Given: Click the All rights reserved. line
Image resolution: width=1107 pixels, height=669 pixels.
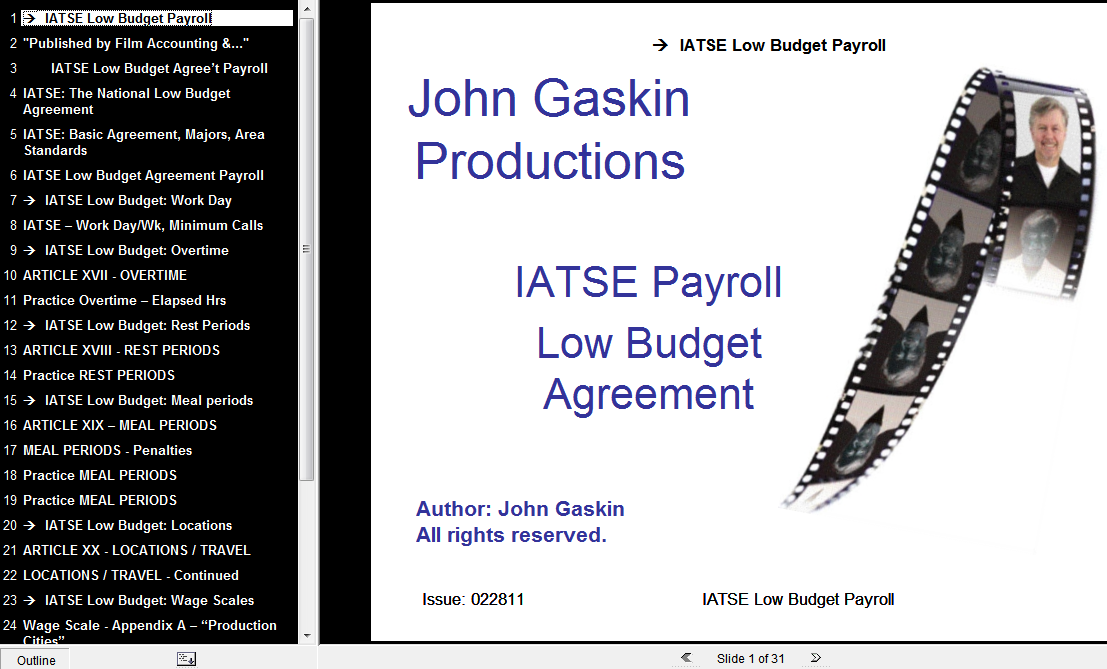Looking at the screenshot, I should (x=511, y=535).
